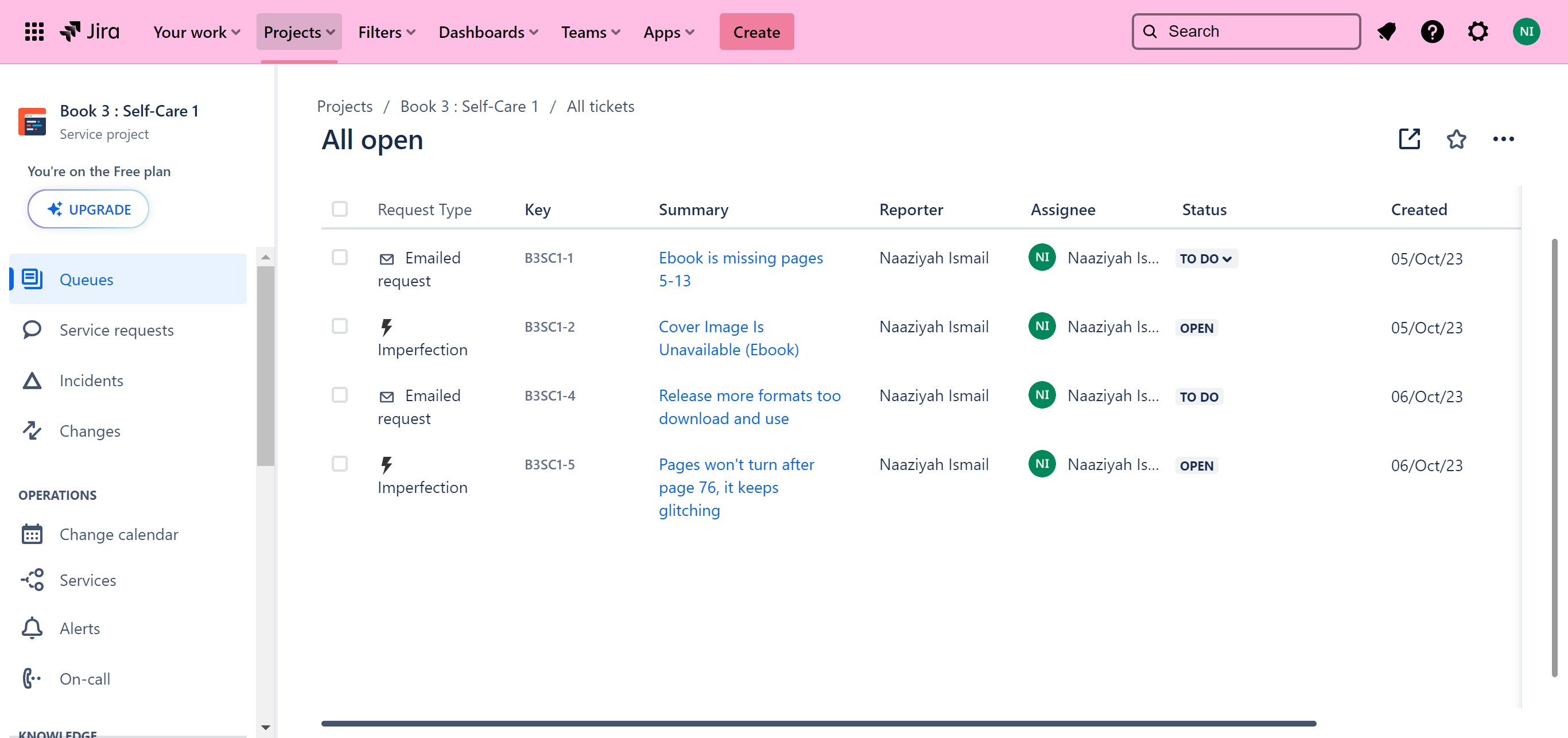Click the Jira logo

tap(90, 32)
